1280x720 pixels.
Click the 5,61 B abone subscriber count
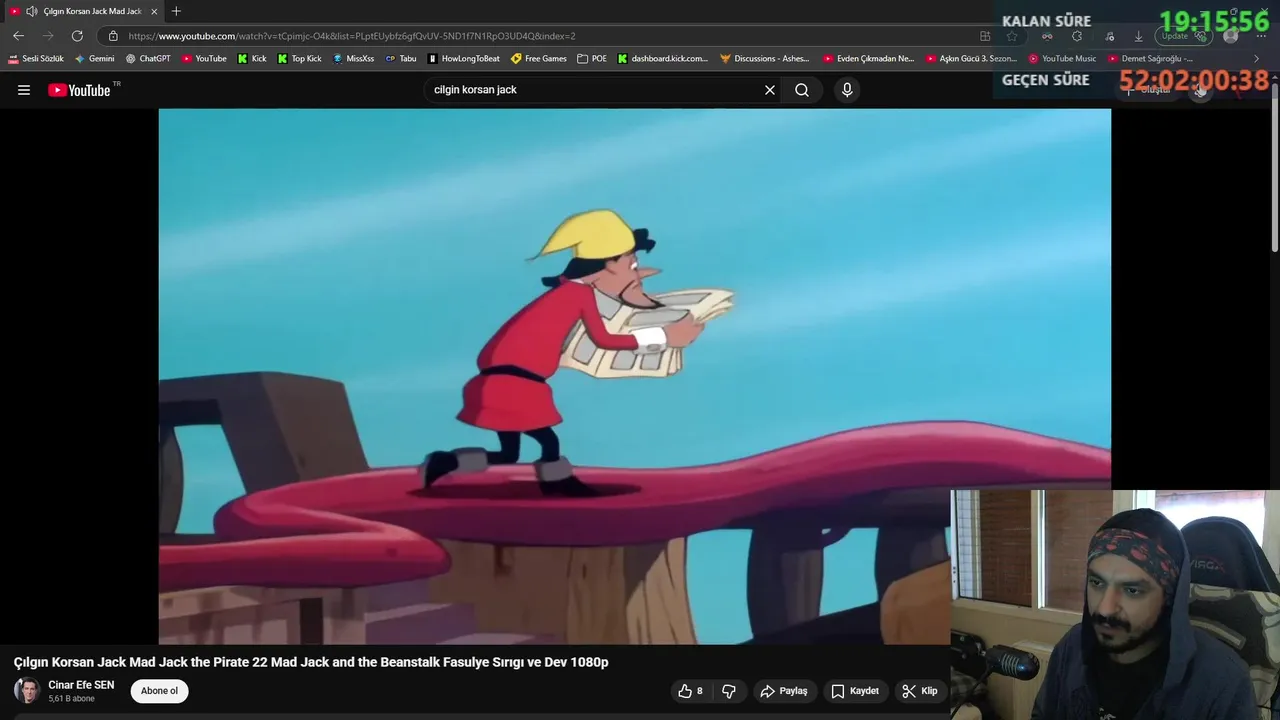71,699
